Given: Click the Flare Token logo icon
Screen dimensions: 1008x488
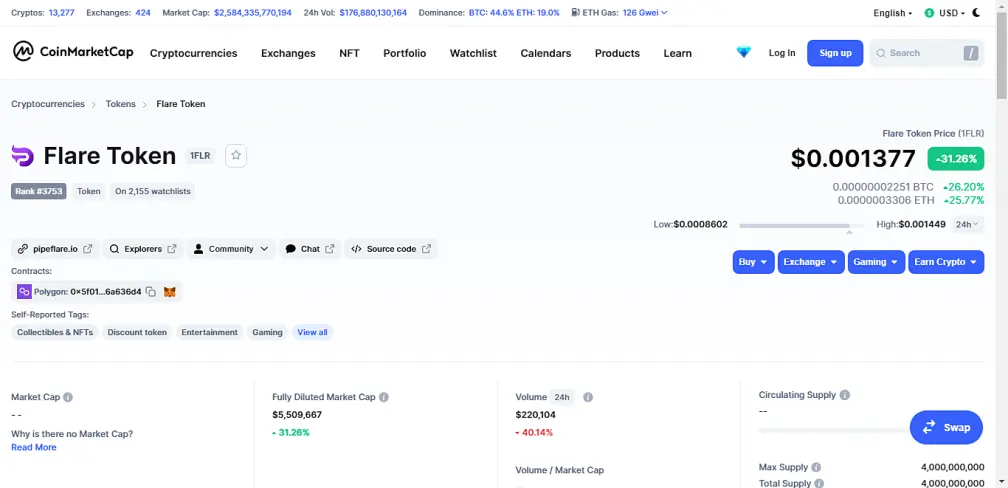Looking at the screenshot, I should point(22,156).
